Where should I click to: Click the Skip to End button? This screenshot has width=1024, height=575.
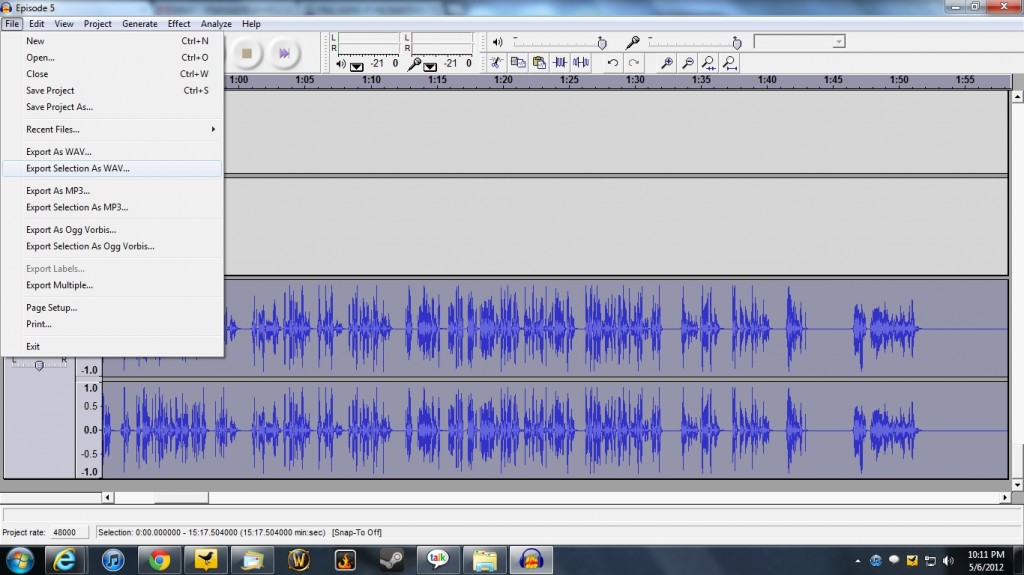[x=284, y=54]
